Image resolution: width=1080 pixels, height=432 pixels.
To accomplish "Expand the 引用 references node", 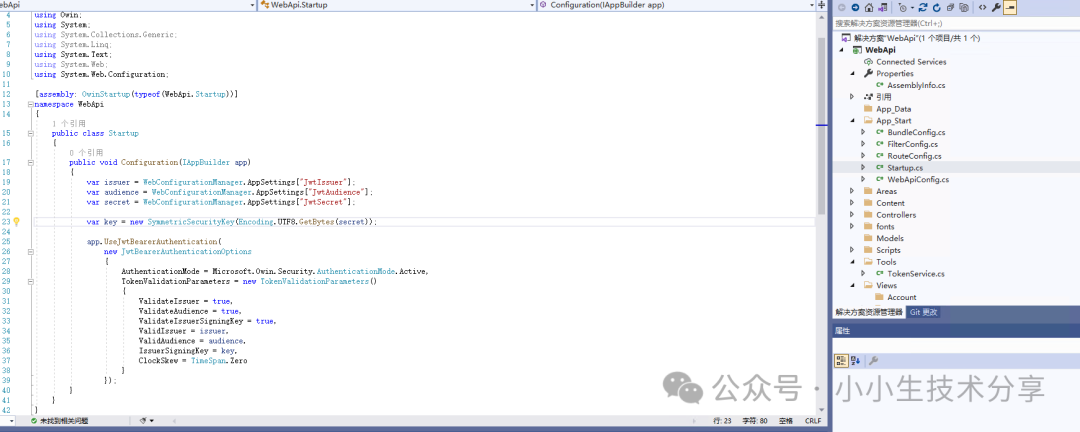I will pos(852,97).
